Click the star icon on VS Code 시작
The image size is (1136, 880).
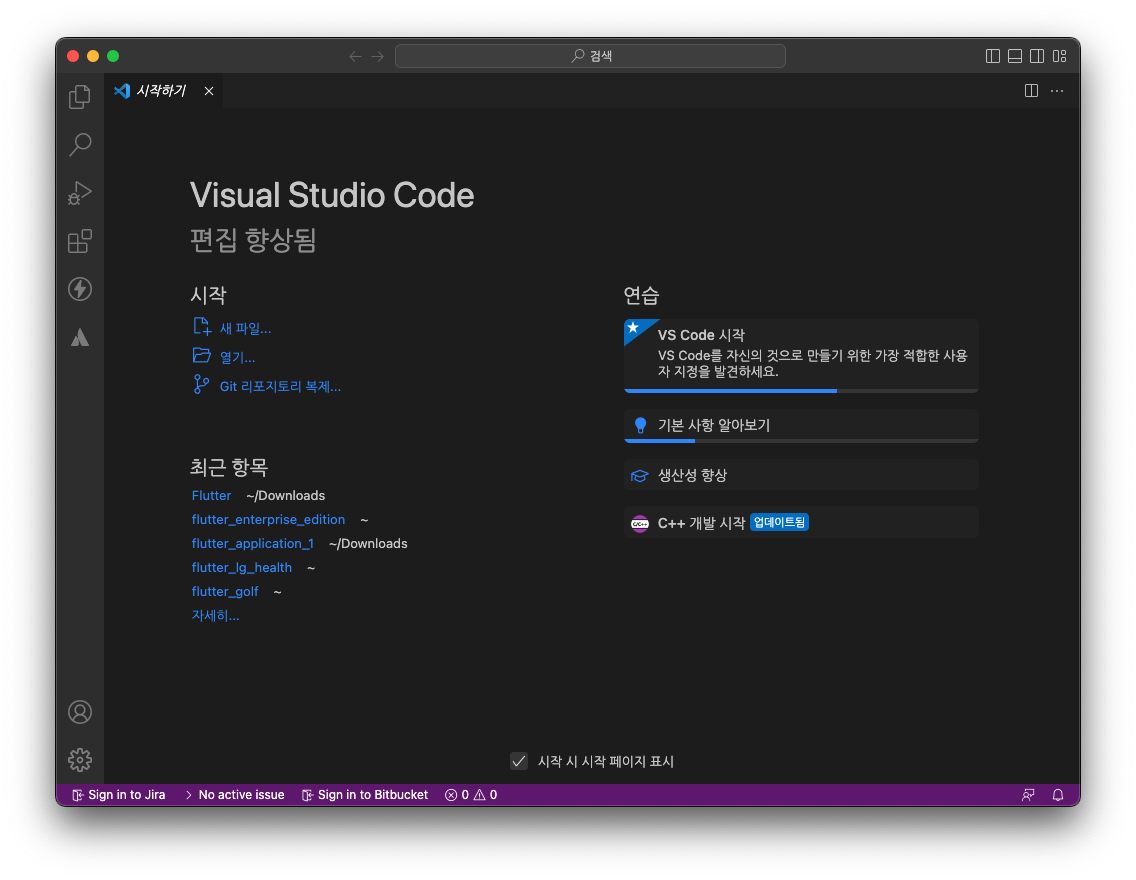click(633, 327)
